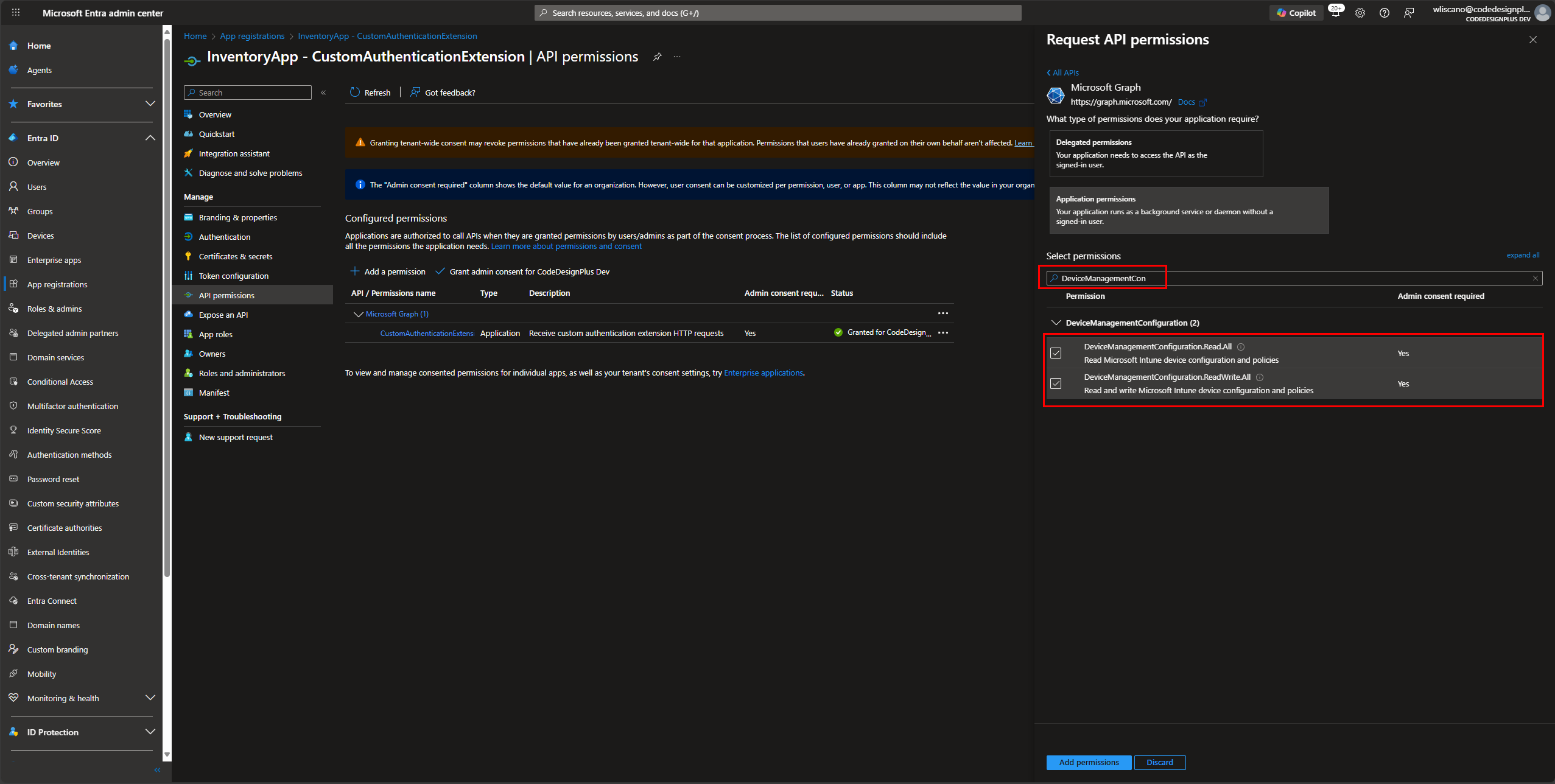The width and height of the screenshot is (1555, 784).
Task: Open Token configuration
Action: tap(233, 276)
